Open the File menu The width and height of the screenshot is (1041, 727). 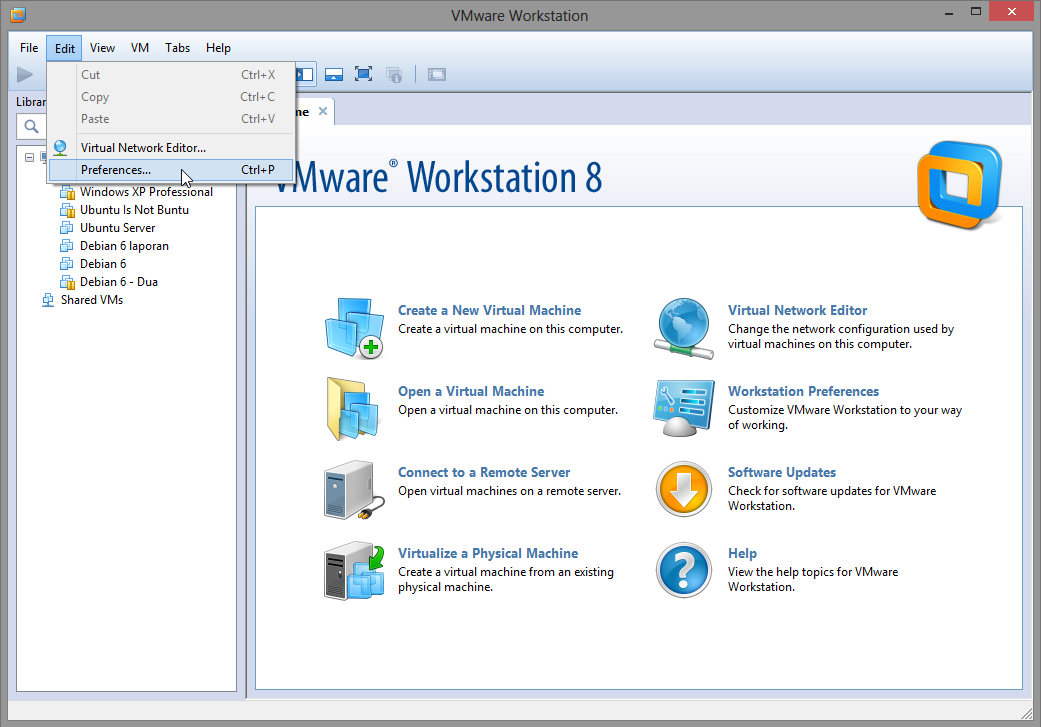[x=29, y=48]
